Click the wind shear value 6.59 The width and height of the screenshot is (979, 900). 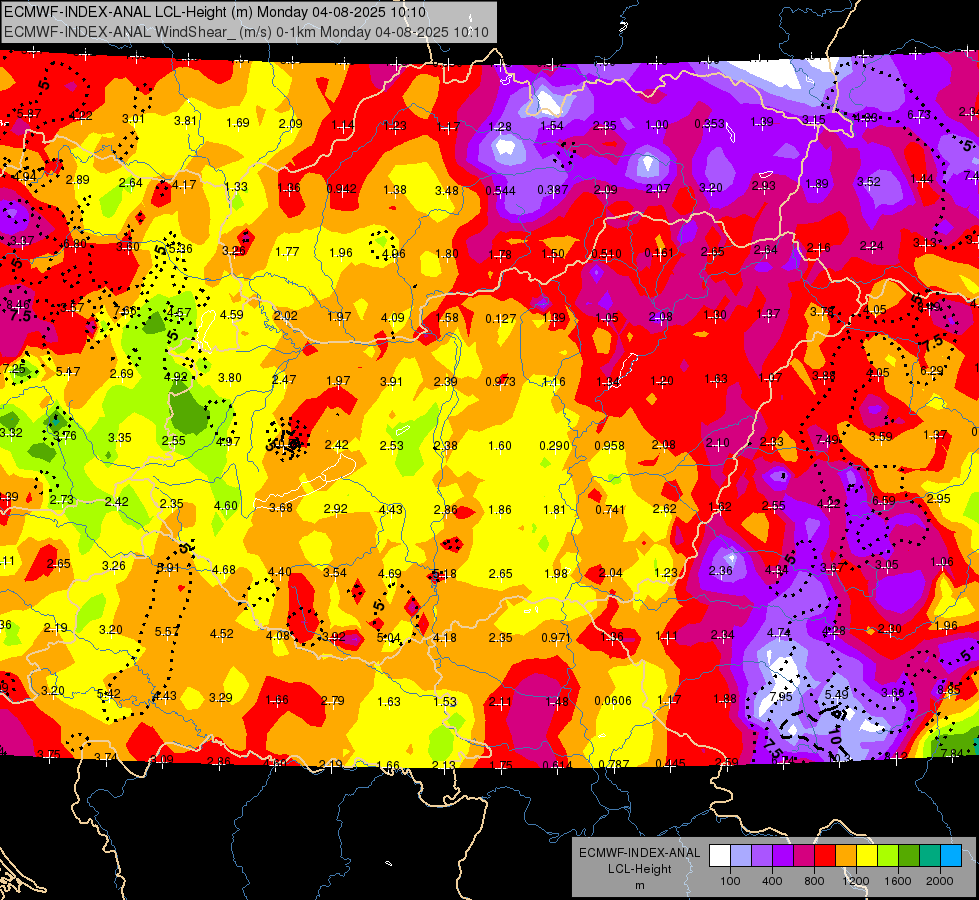click(x=883, y=500)
